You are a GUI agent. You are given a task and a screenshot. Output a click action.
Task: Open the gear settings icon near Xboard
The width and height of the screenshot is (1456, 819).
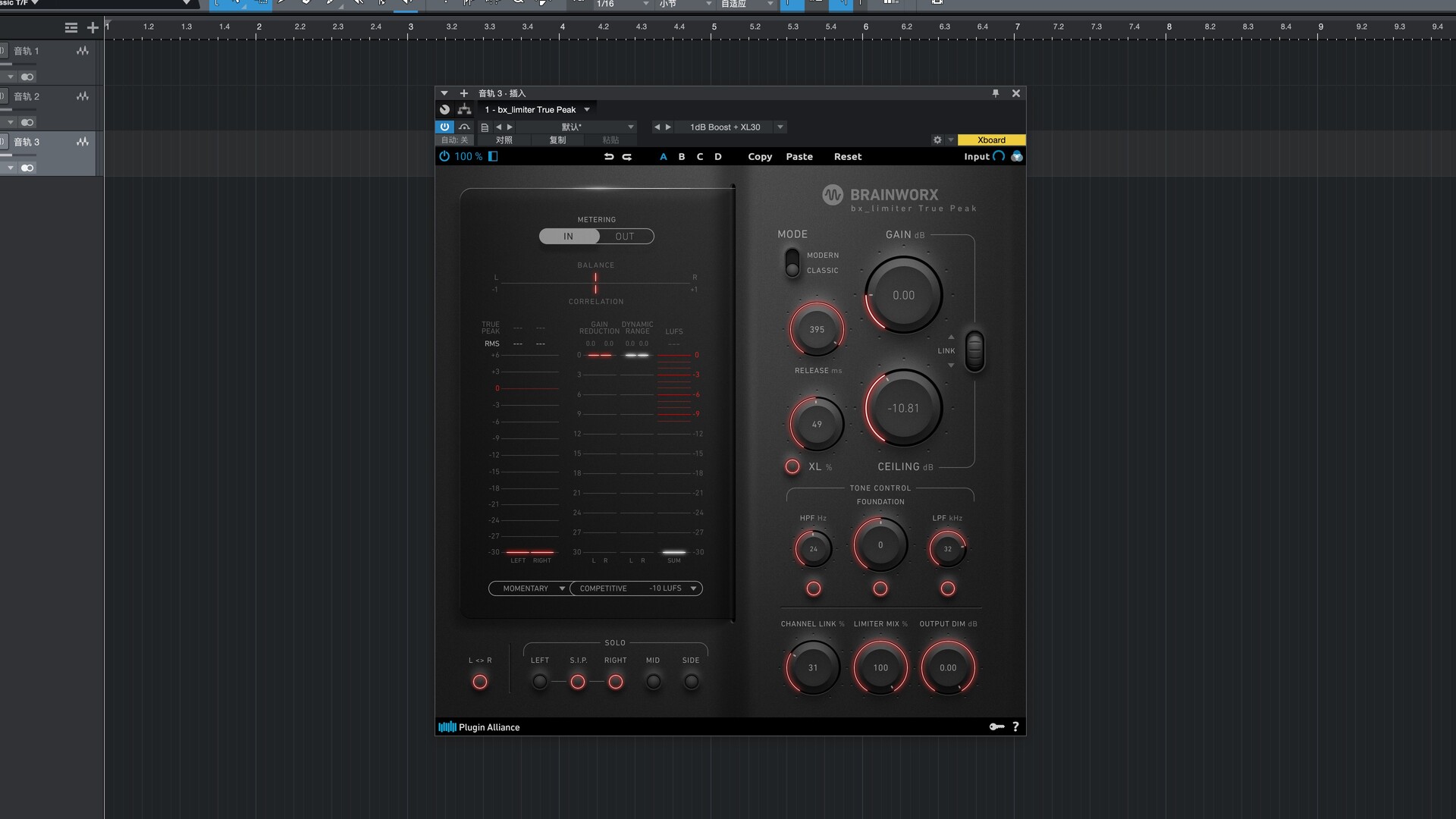coord(937,140)
